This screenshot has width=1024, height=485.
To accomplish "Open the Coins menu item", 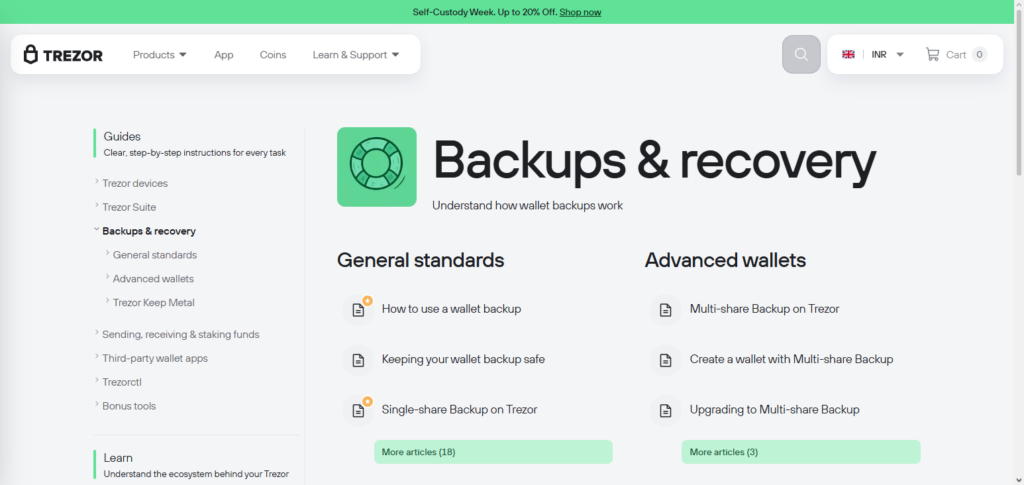I will coord(273,55).
